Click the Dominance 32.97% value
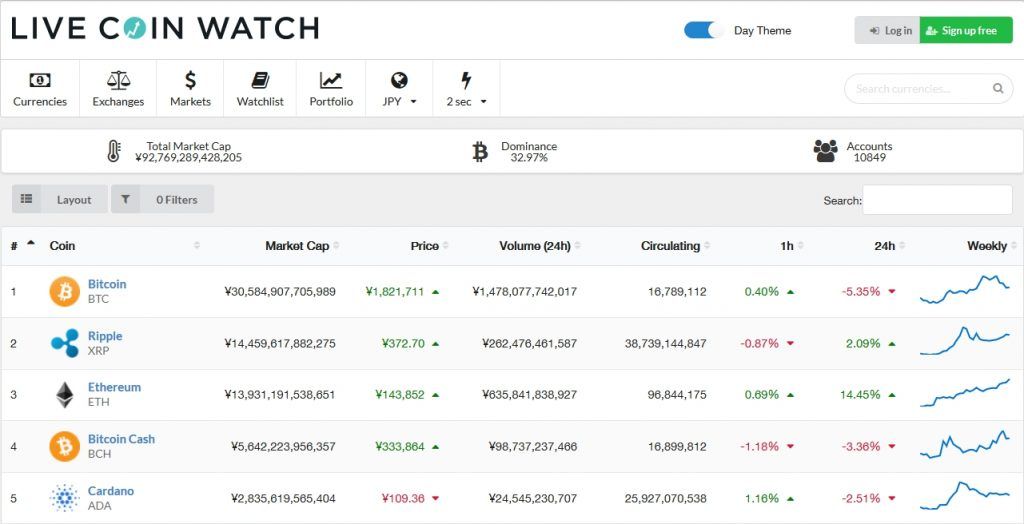 pos(529,157)
